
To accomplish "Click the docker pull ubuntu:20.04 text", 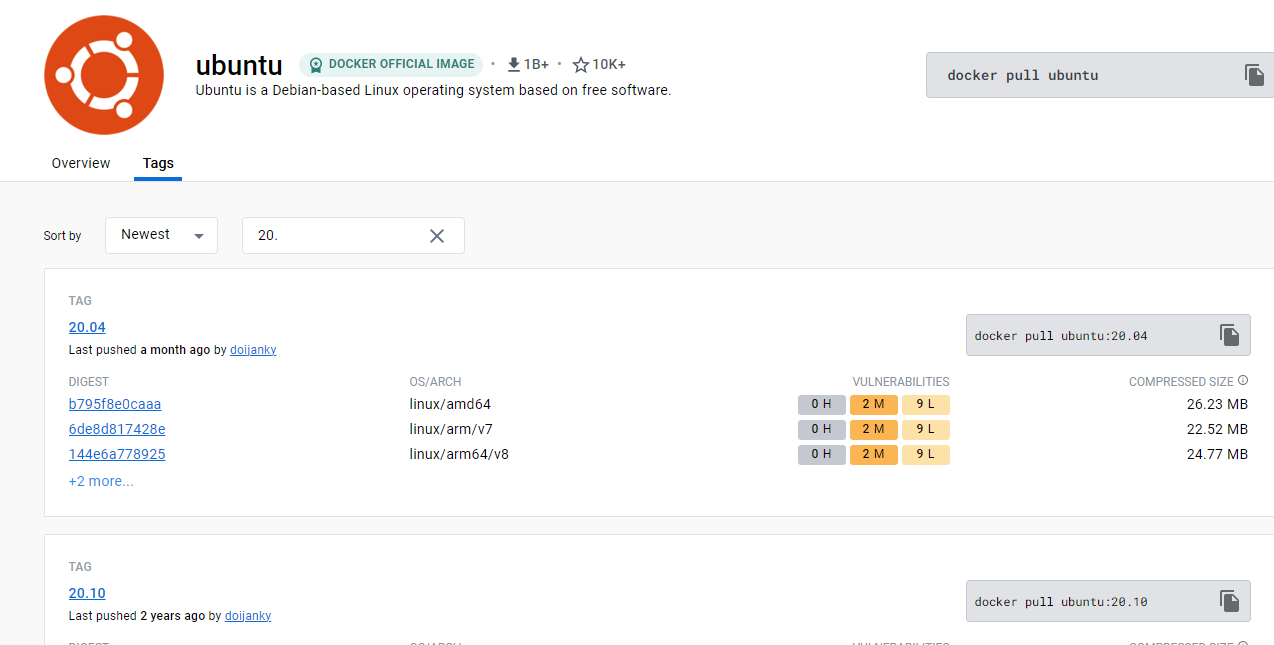I will click(x=1061, y=336).
